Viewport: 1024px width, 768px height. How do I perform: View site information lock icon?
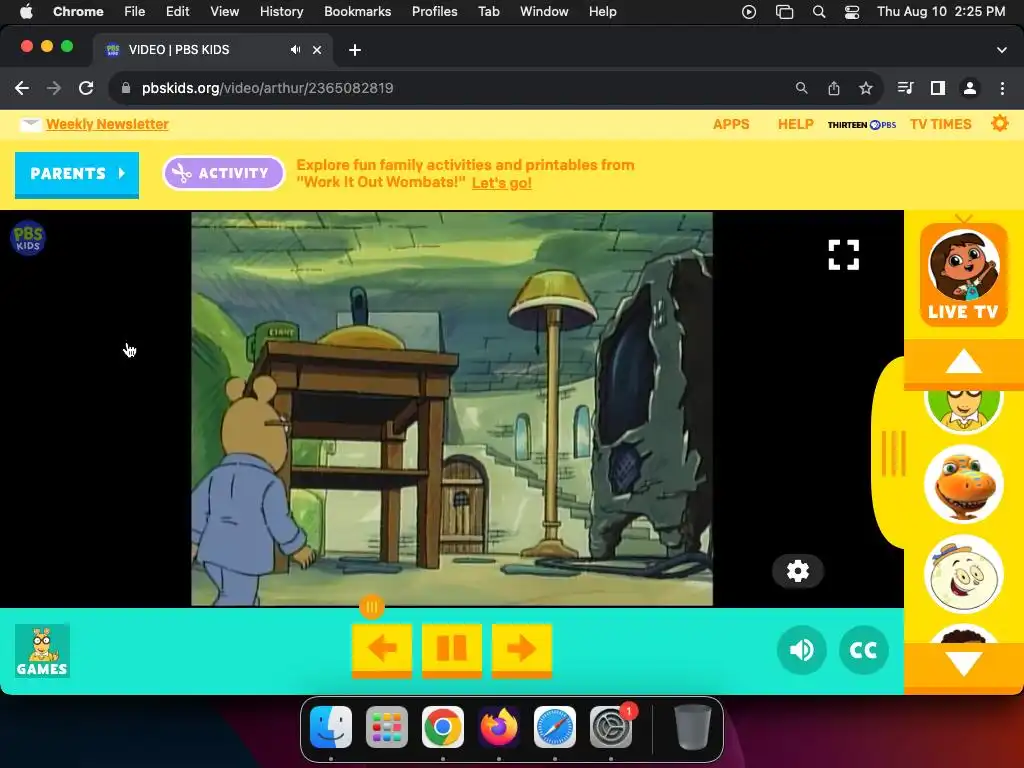pyautogui.click(x=126, y=88)
